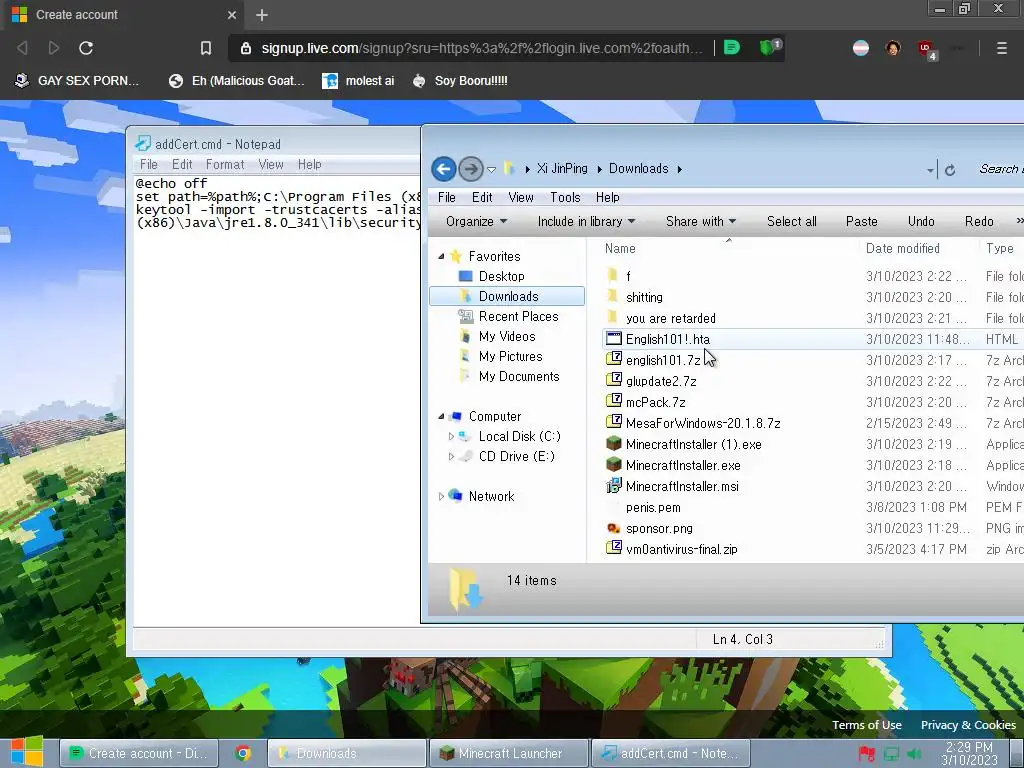Close the Create account tab
This screenshot has width=1024, height=768.
(232, 14)
